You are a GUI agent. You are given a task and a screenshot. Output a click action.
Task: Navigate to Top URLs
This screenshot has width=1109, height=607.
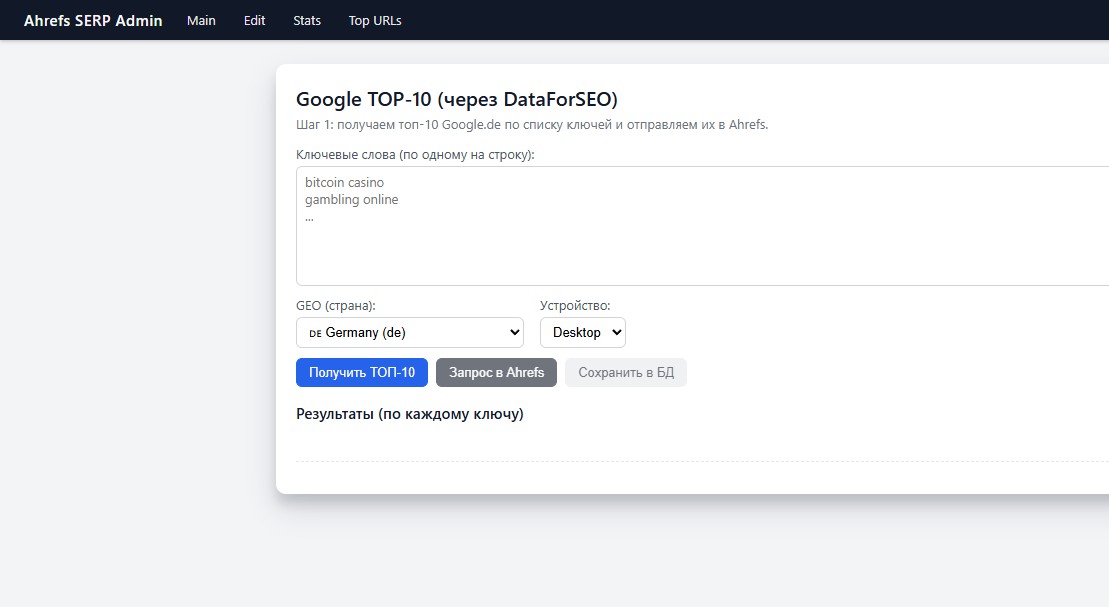(x=374, y=20)
